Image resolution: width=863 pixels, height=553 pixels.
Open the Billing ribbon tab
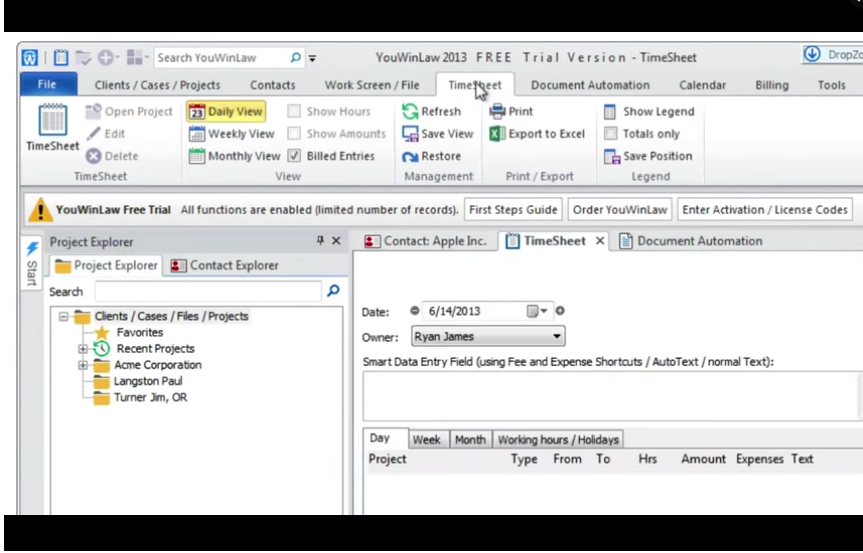pos(772,85)
